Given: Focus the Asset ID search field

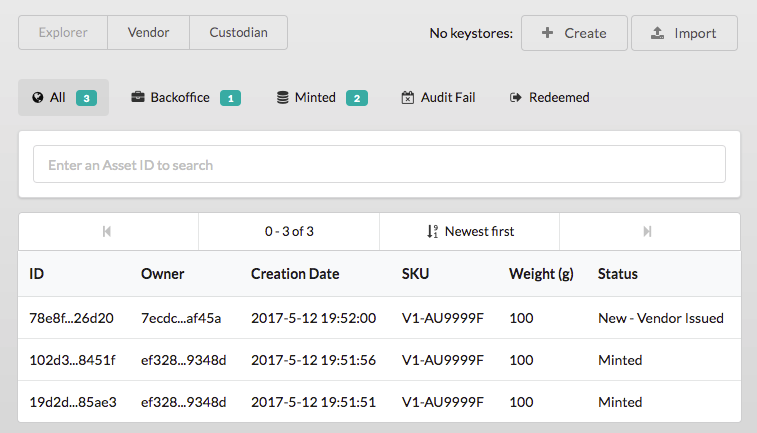Looking at the screenshot, I should (x=379, y=165).
